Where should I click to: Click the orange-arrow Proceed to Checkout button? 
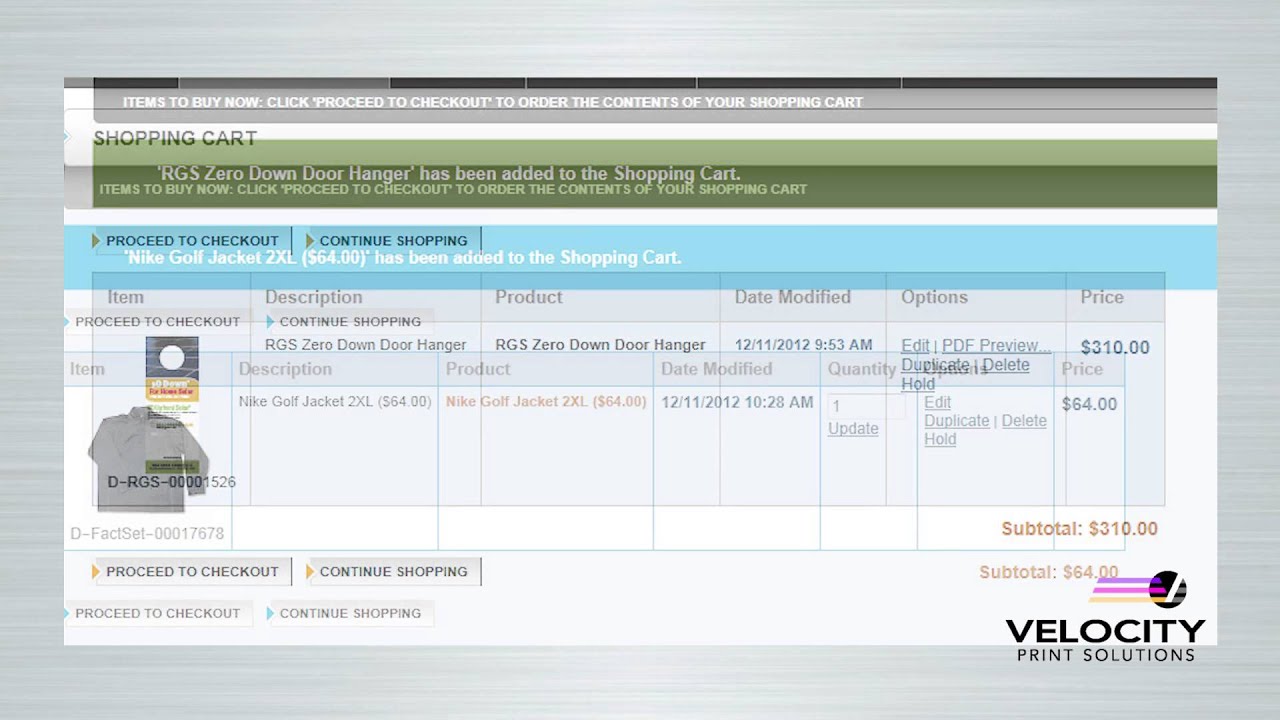(192, 572)
